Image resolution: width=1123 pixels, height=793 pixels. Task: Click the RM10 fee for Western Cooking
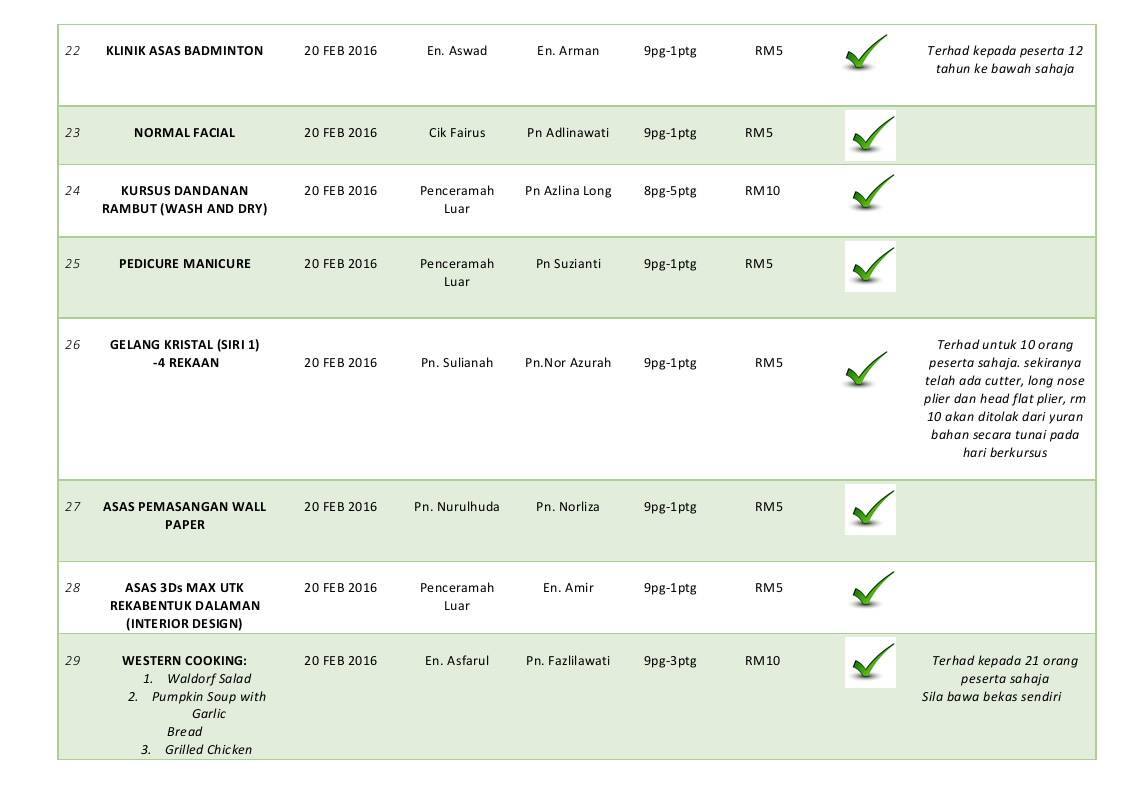click(x=763, y=660)
